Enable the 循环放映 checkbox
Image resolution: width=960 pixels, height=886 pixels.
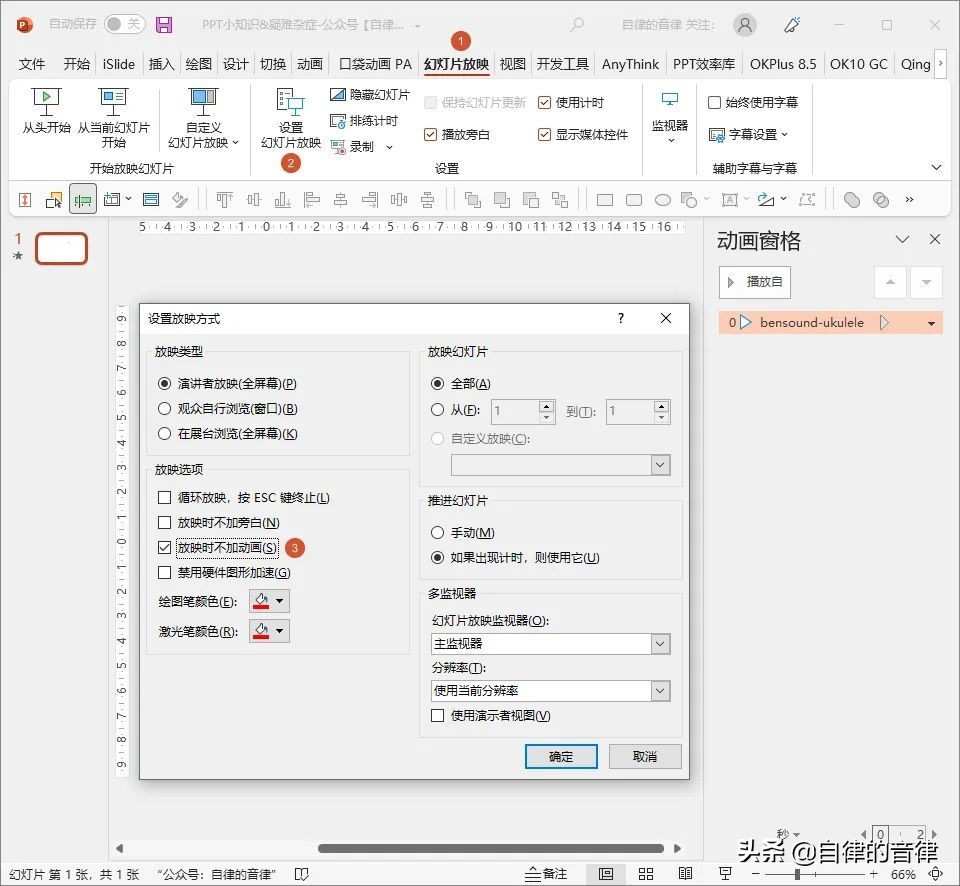tap(165, 497)
